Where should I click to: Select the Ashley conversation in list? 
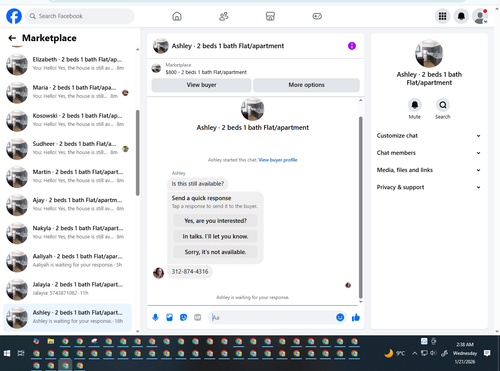67,317
